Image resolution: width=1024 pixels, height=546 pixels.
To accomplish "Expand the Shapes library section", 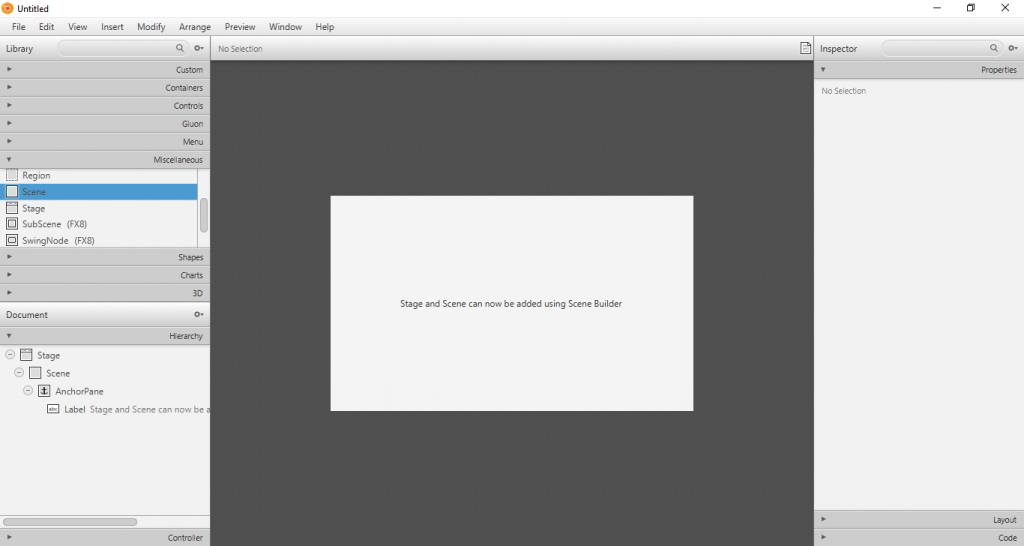I will pos(104,257).
